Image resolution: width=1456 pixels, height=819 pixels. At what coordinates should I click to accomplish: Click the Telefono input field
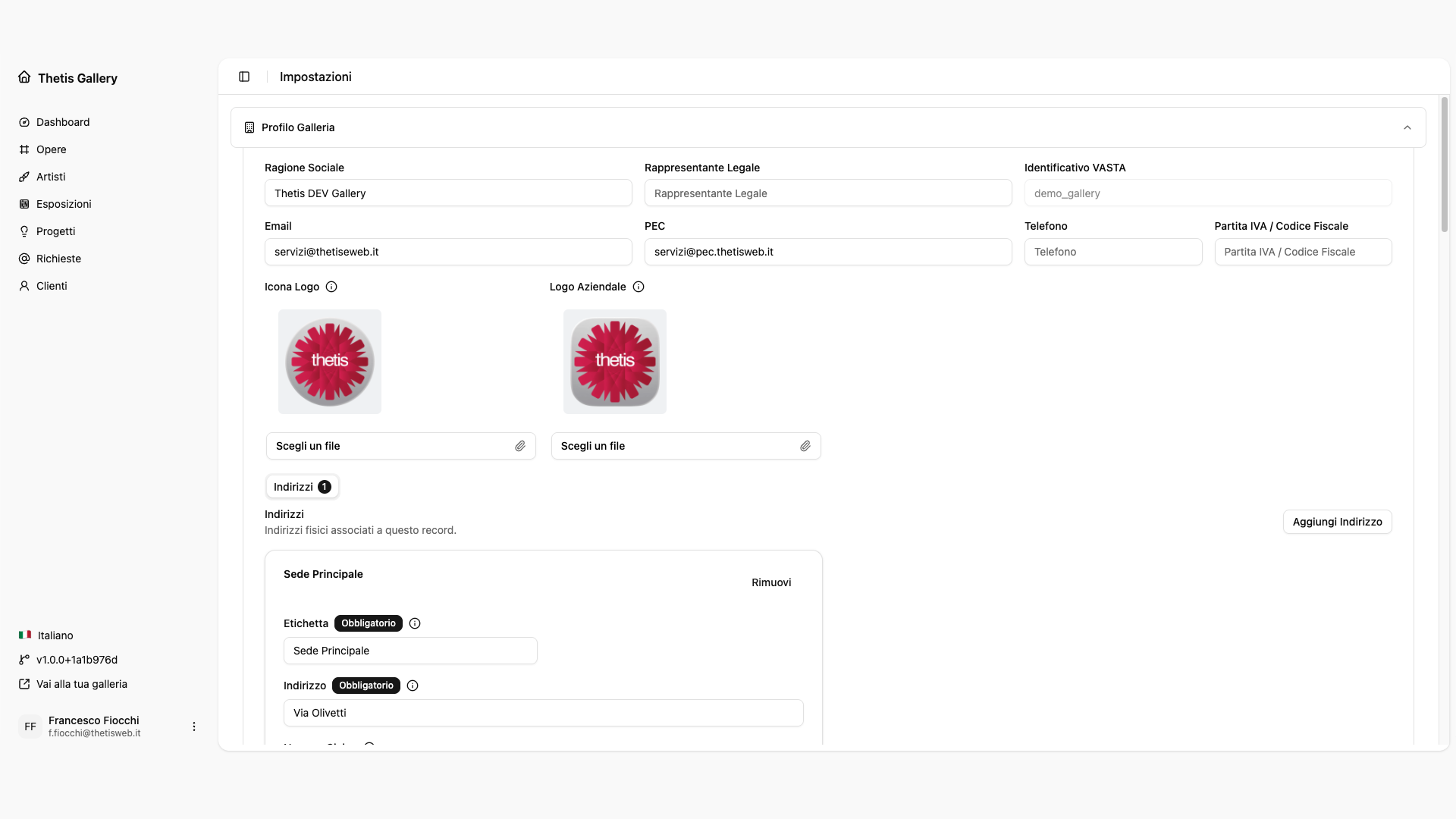(x=1113, y=252)
